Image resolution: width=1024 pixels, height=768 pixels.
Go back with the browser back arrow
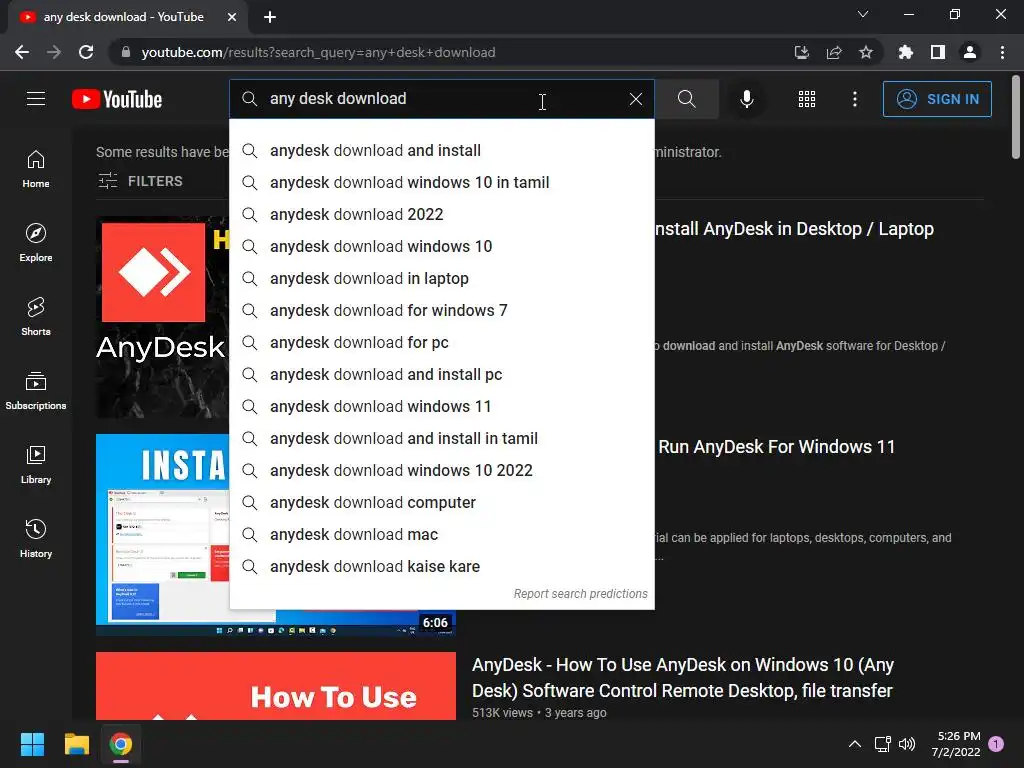coord(22,52)
